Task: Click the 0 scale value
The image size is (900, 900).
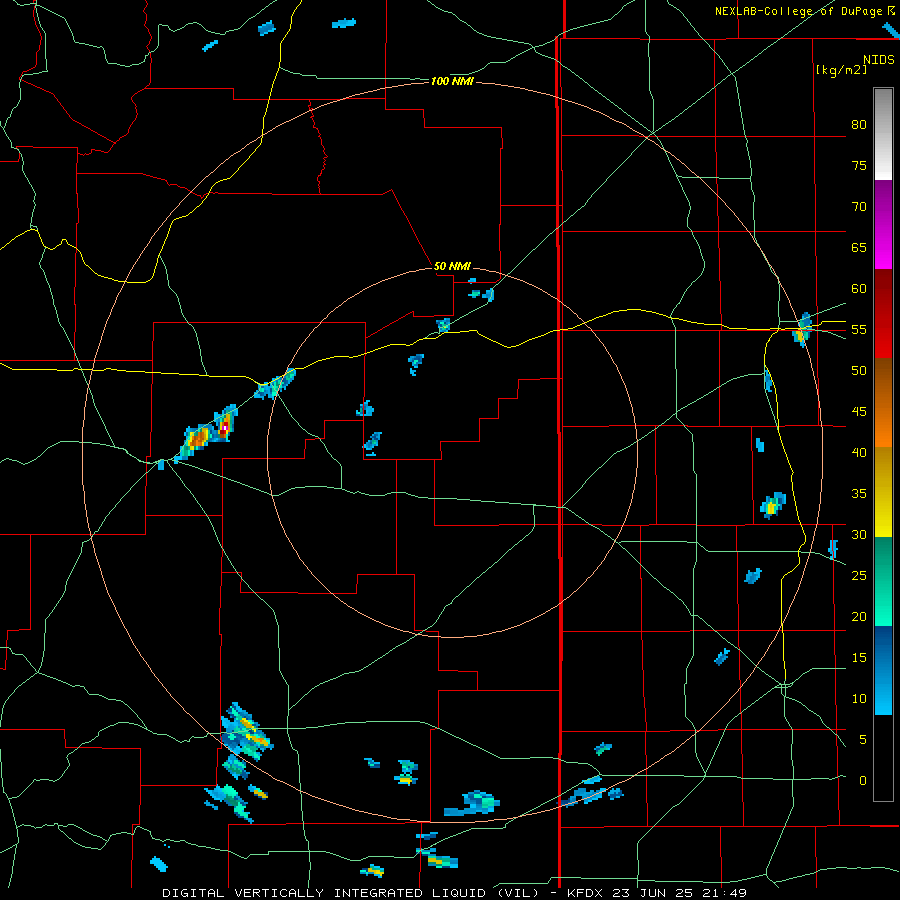Action: pyautogui.click(x=863, y=781)
